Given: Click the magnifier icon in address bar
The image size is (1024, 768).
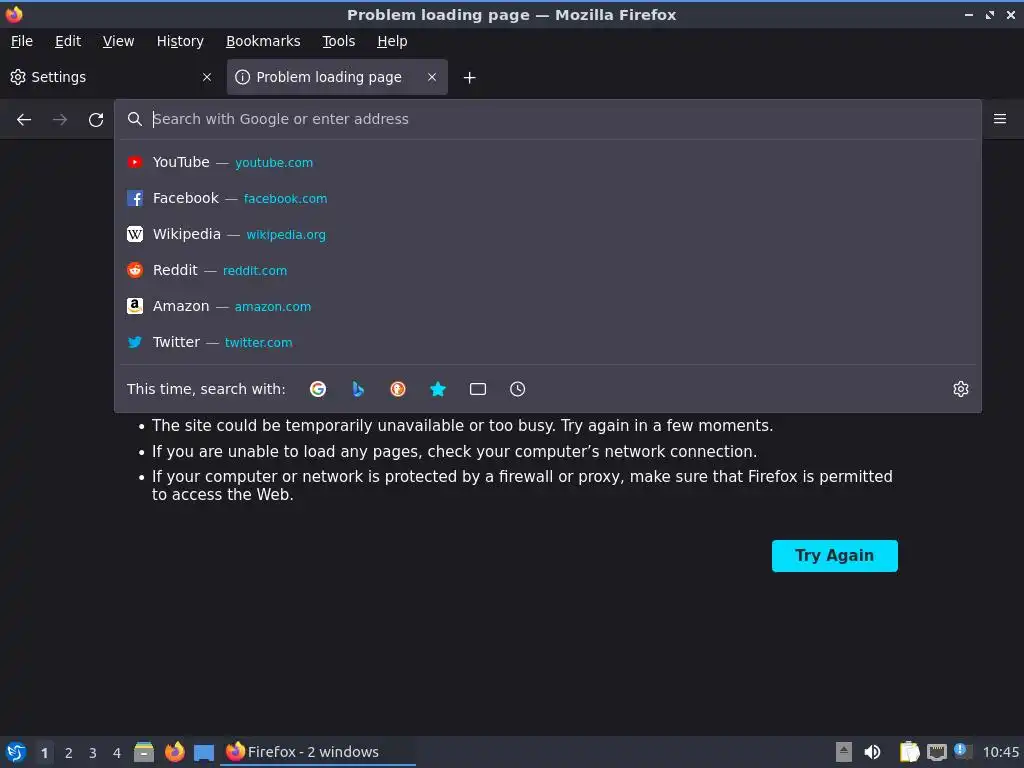Looking at the screenshot, I should pyautogui.click(x=135, y=119).
